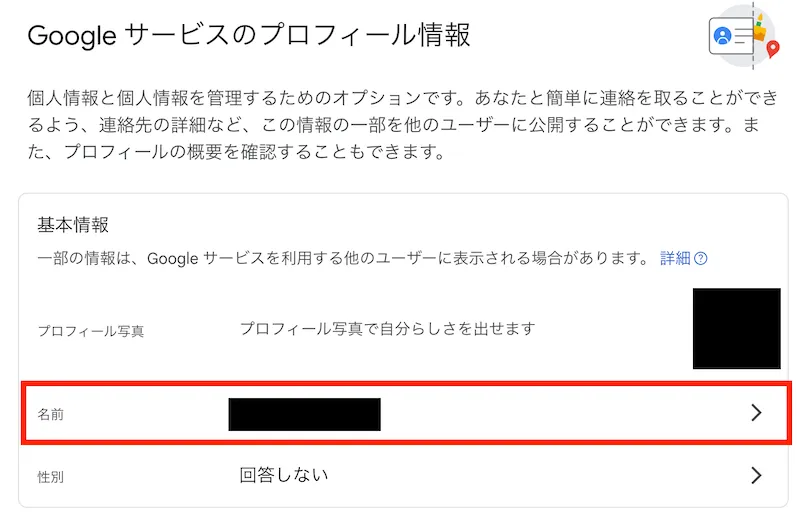Open the 詳細 link
The height and width of the screenshot is (518, 800).
click(675, 259)
